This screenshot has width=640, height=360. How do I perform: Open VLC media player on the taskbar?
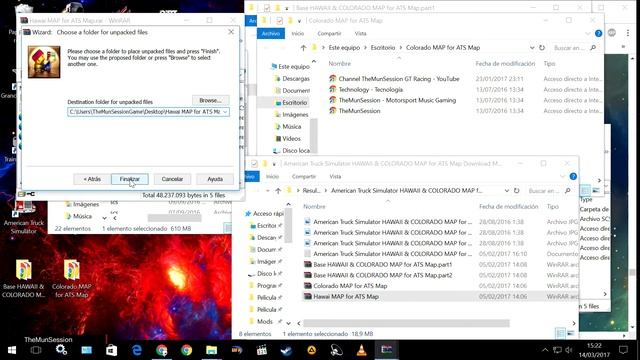361,350
